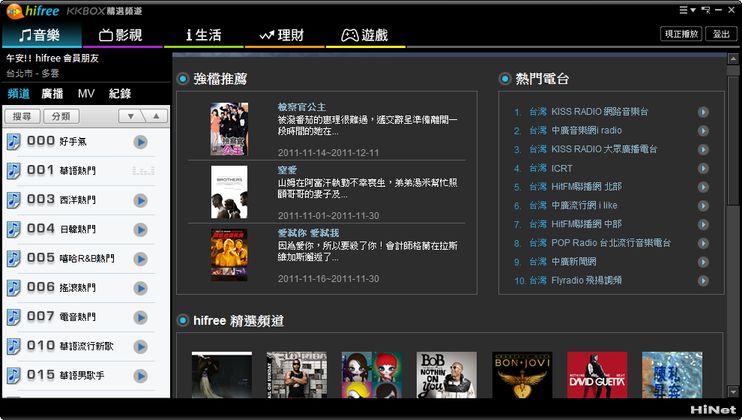Image resolution: width=742 pixels, height=420 pixels.
Task: Play channel 004 日韓熱門
Action: point(141,230)
